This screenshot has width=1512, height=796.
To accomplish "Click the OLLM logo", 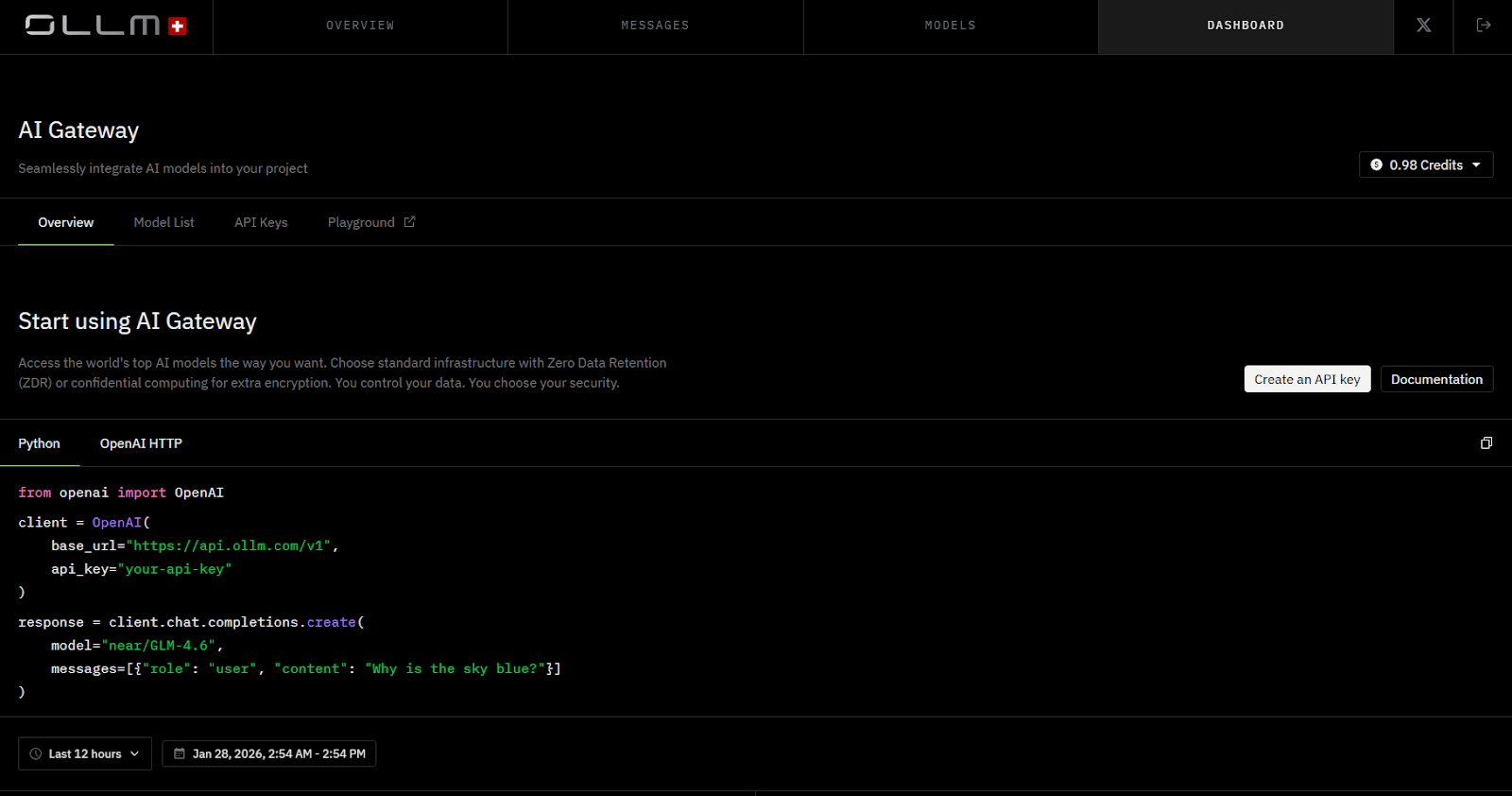I will click(x=106, y=26).
